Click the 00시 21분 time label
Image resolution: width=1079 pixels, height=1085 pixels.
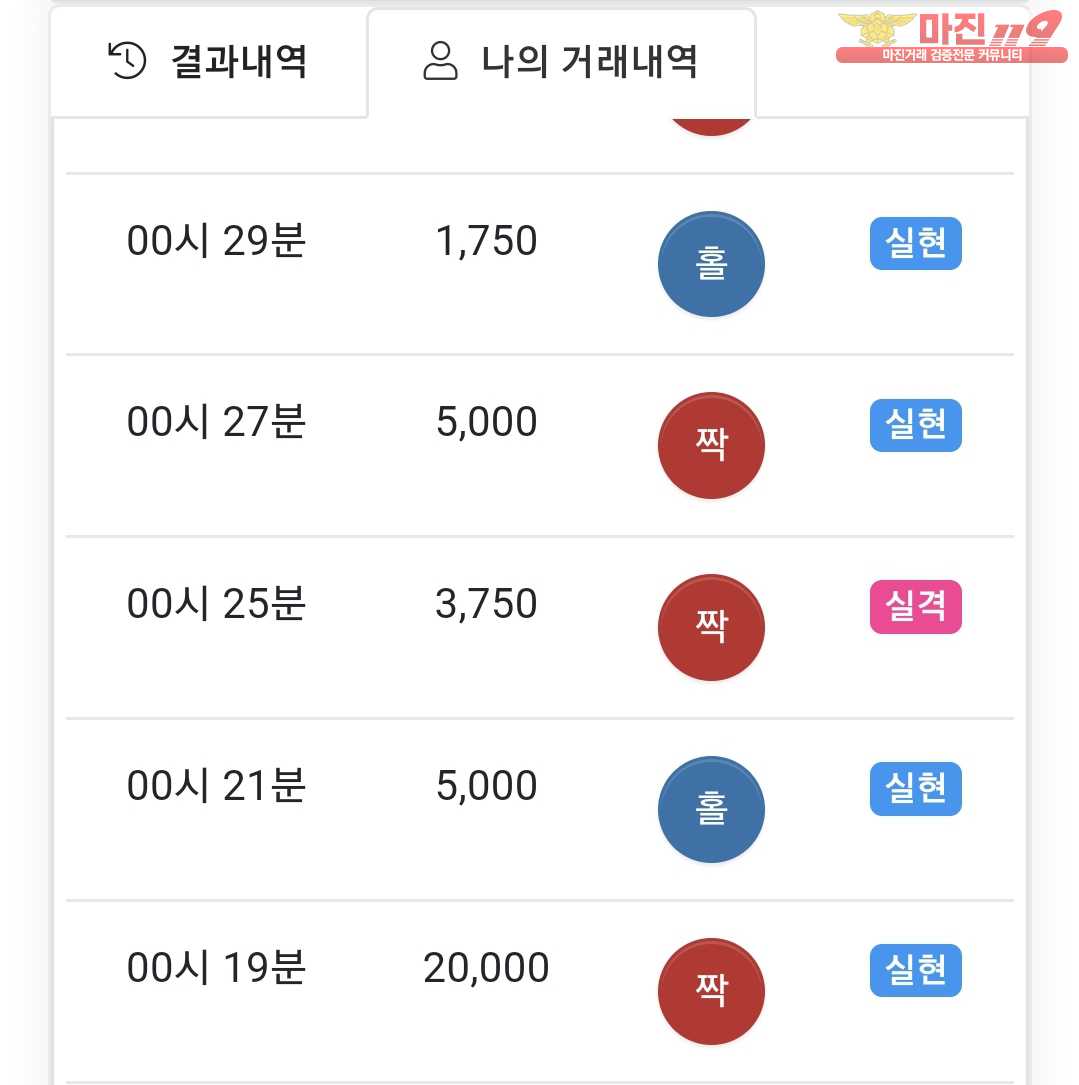[216, 786]
